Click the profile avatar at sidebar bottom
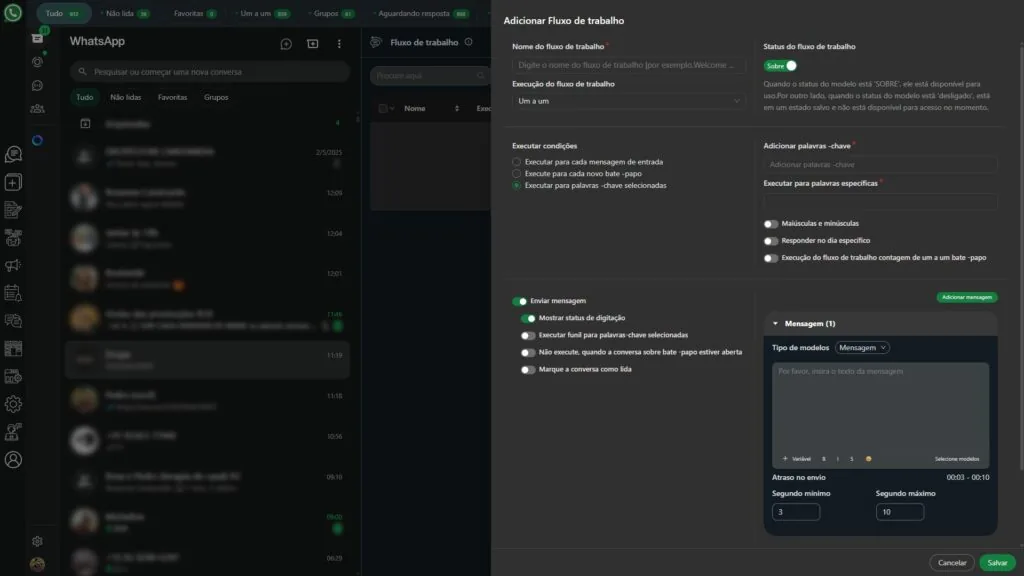This screenshot has width=1024, height=576. coord(37,564)
